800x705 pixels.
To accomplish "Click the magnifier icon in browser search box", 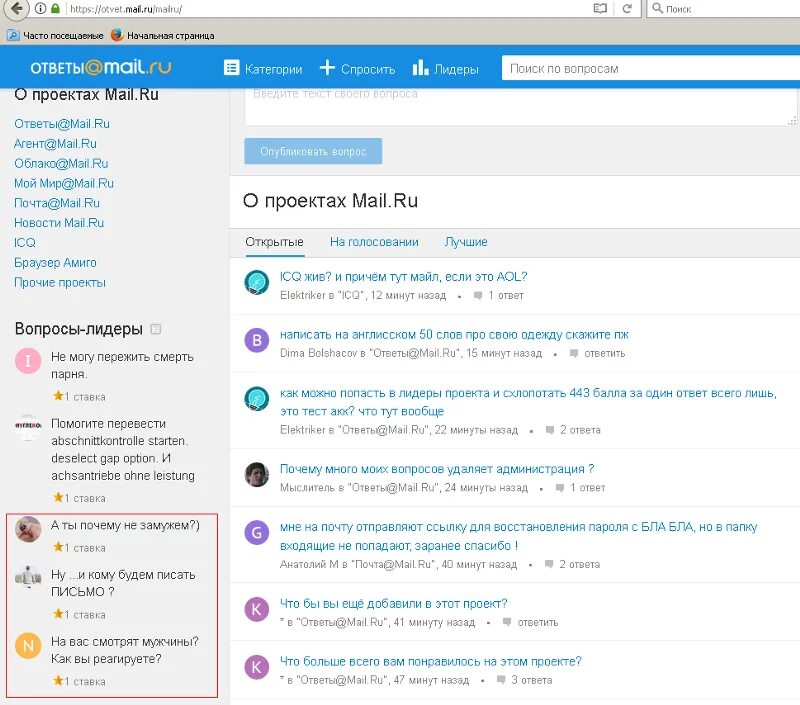I will pyautogui.click(x=657, y=8).
